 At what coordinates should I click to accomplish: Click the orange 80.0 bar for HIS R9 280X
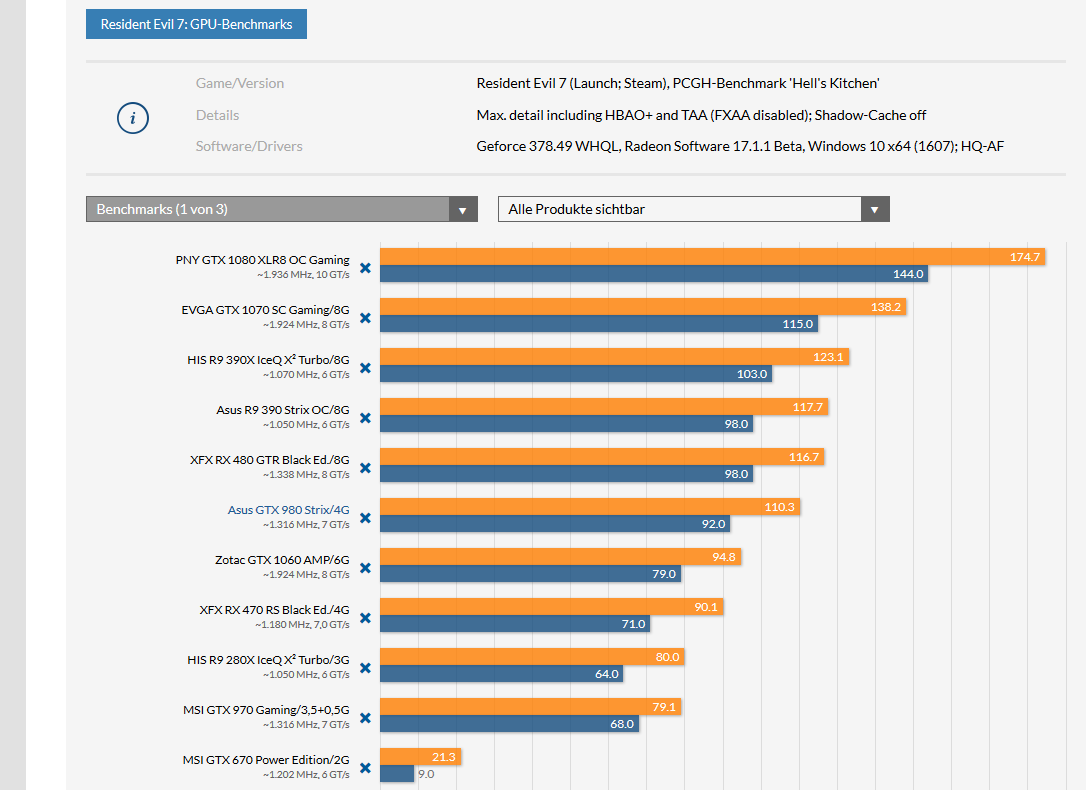click(532, 656)
